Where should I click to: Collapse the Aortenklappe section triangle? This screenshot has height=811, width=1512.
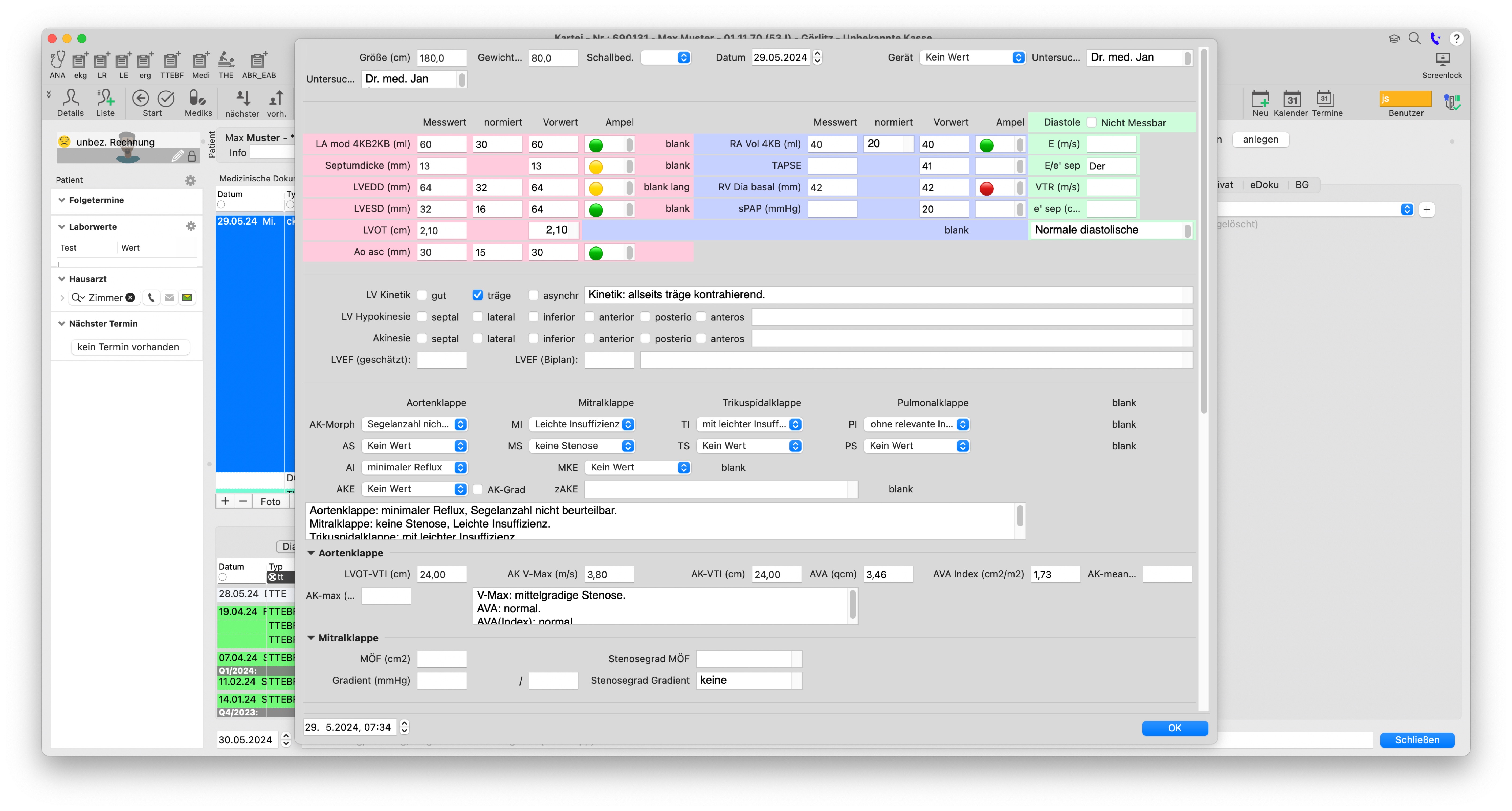click(x=310, y=553)
